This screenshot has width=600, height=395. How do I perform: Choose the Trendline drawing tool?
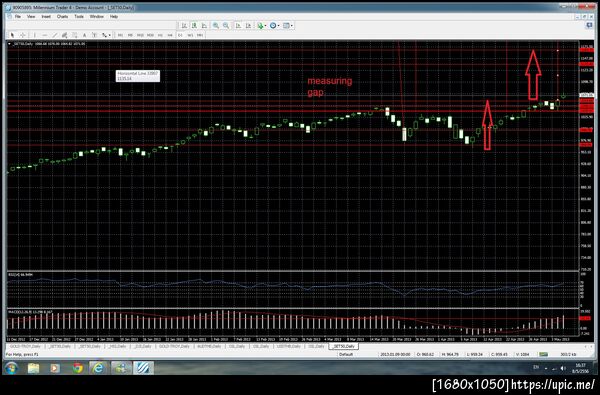click(55, 35)
